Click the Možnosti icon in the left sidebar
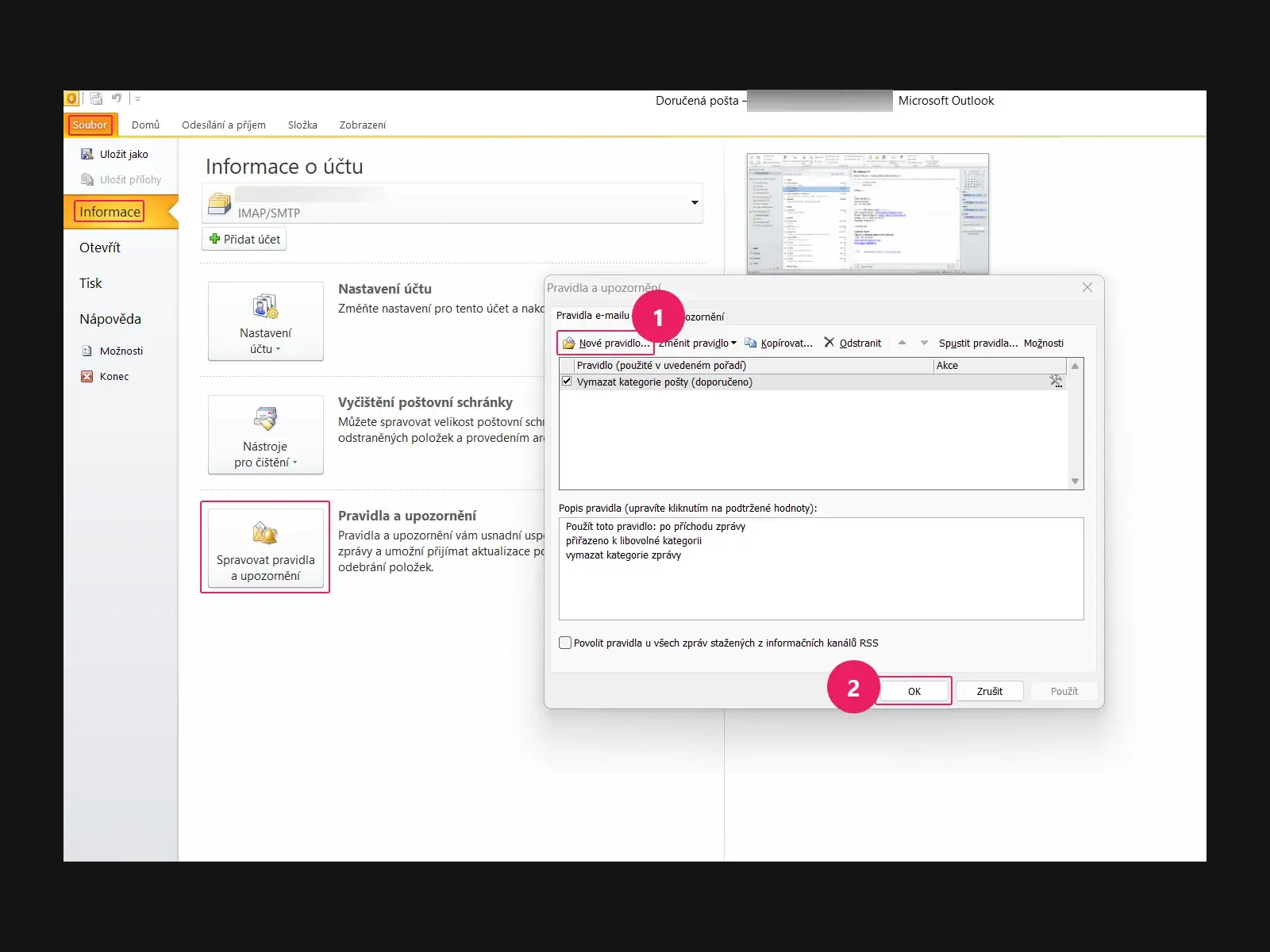 pos(87,351)
